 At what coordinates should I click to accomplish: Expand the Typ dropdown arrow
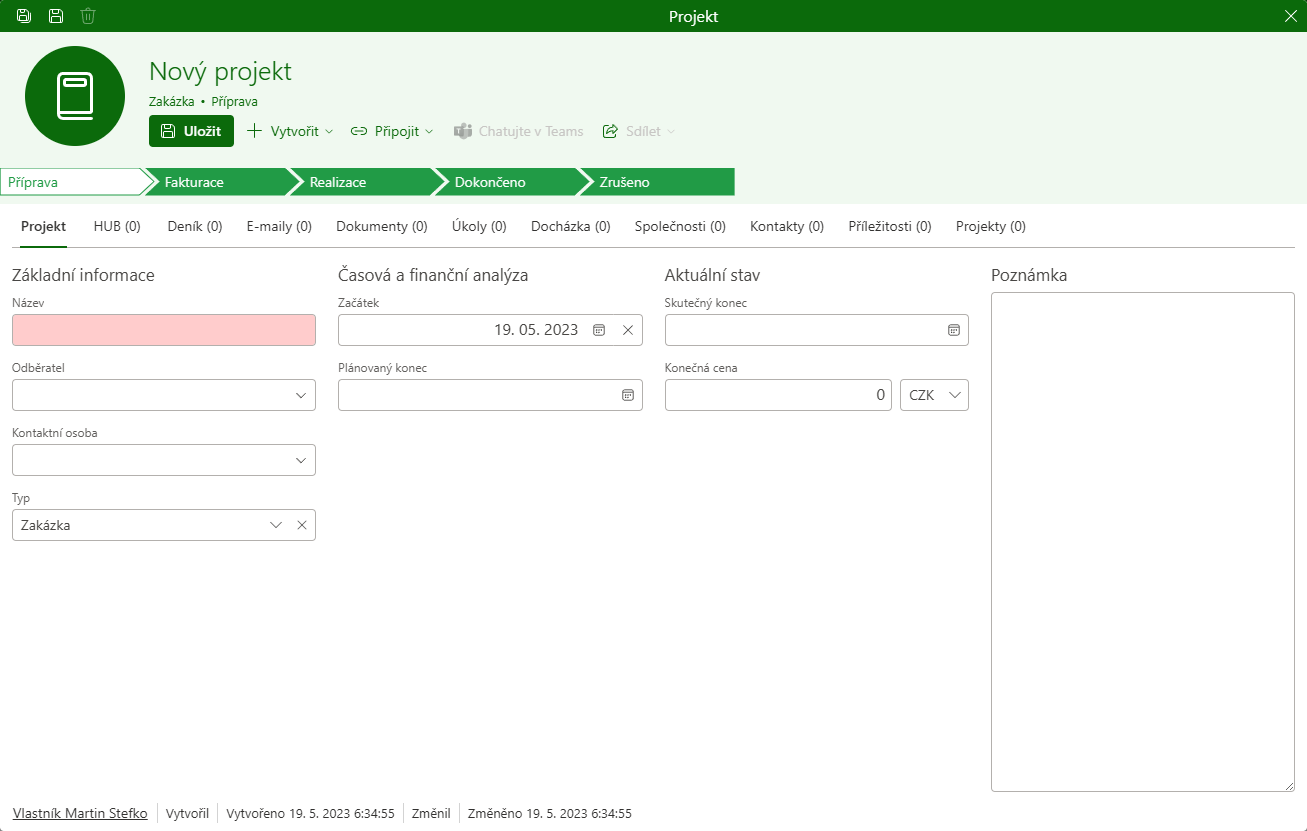pos(276,525)
